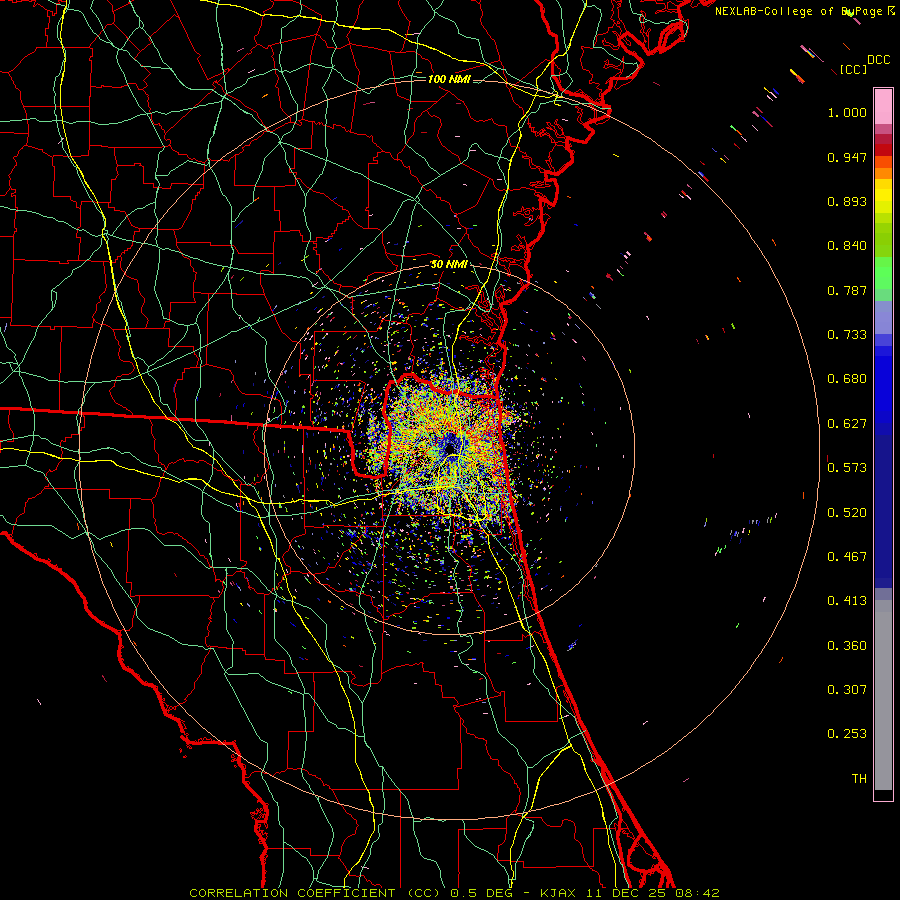
Task: Select the 0.733 scale value
Action: pyautogui.click(x=847, y=335)
